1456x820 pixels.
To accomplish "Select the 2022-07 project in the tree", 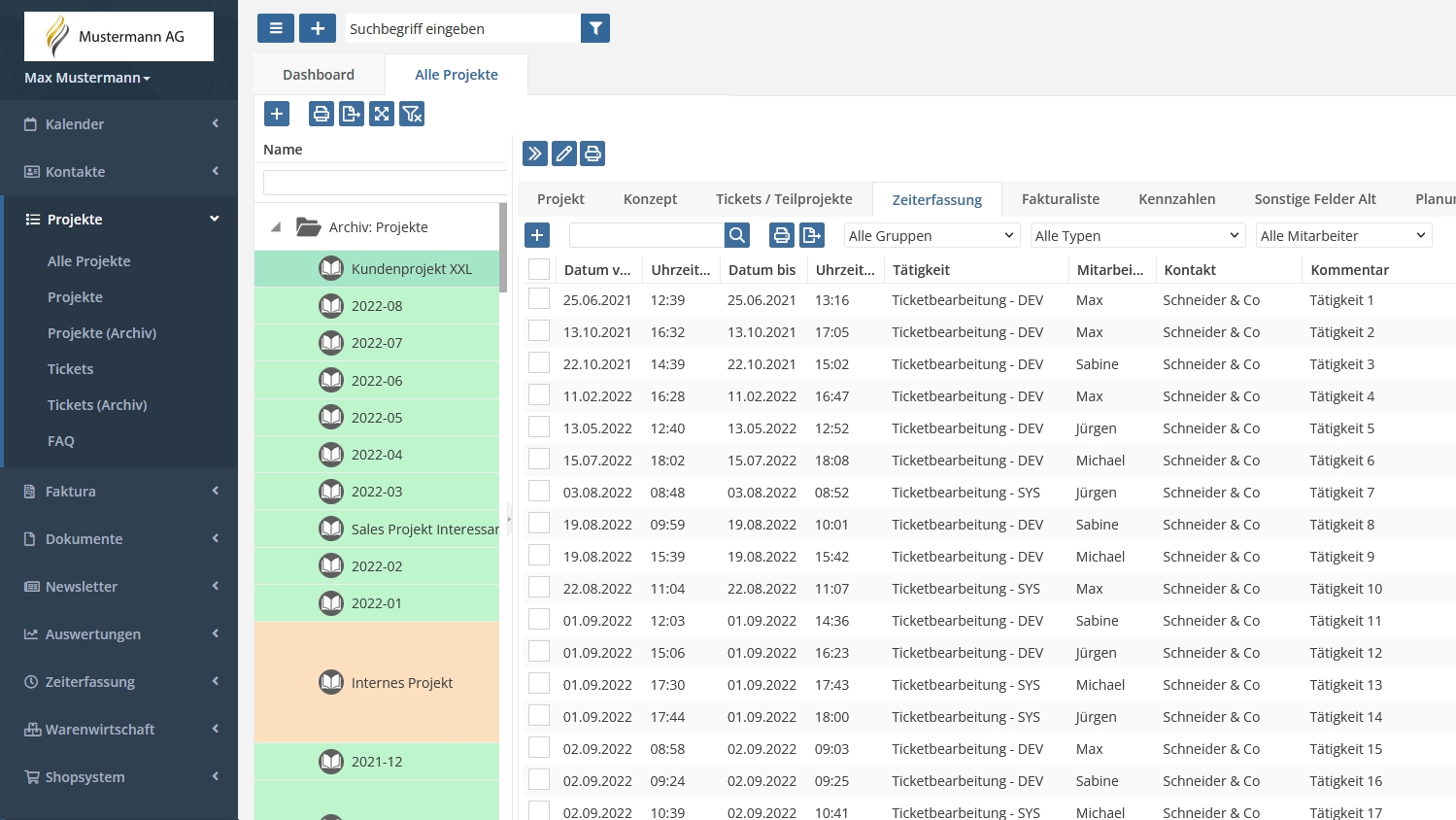I will 377,343.
